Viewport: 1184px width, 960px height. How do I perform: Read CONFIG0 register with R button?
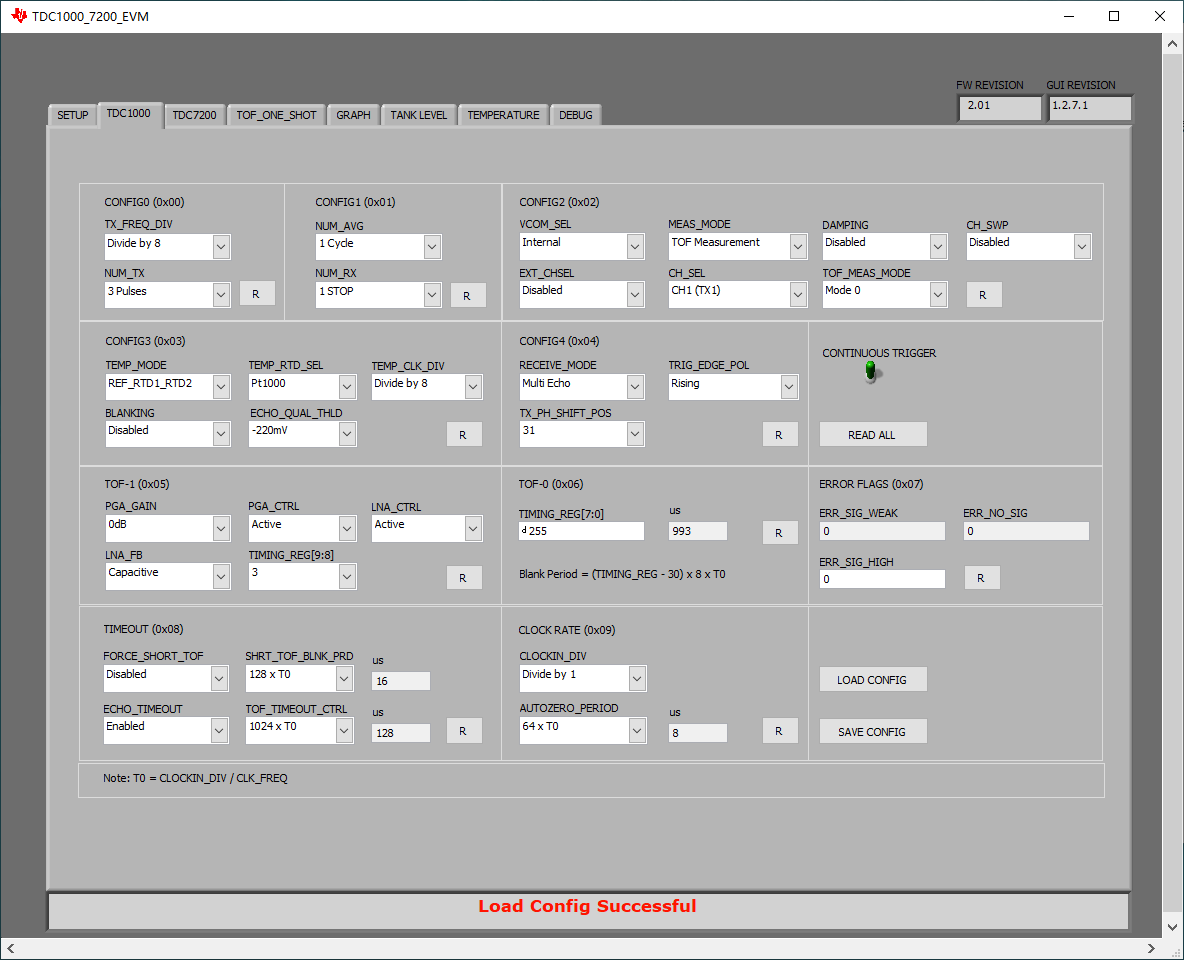pos(256,294)
